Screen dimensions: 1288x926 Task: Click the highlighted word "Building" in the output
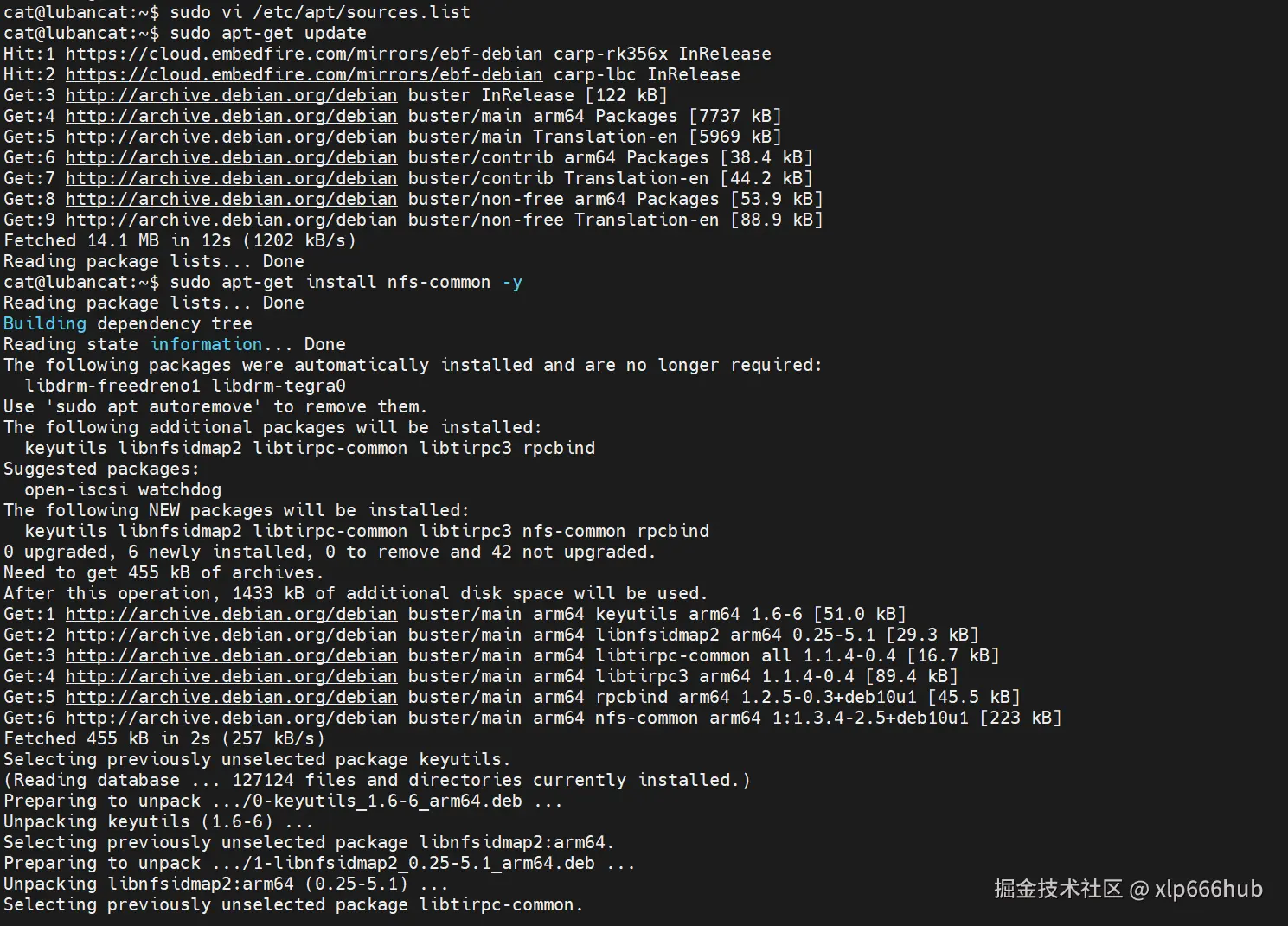point(45,323)
